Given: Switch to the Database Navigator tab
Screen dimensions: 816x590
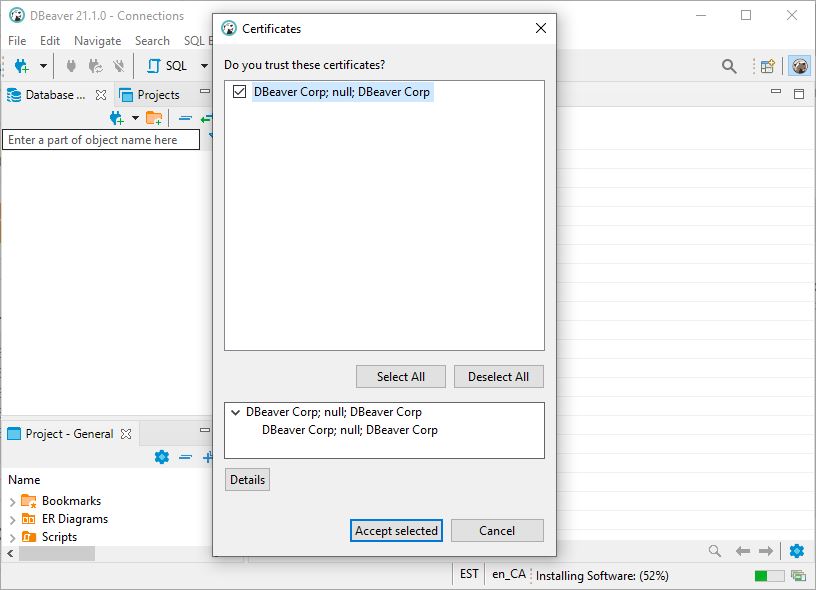Looking at the screenshot, I should tap(46, 95).
